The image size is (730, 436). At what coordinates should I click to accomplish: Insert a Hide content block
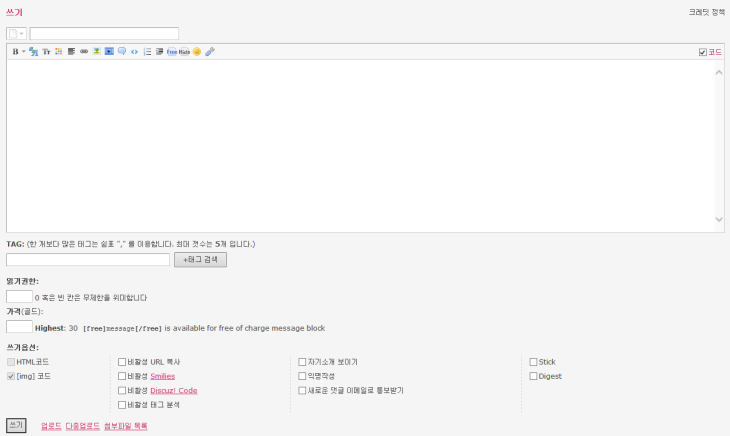pyautogui.click(x=184, y=52)
